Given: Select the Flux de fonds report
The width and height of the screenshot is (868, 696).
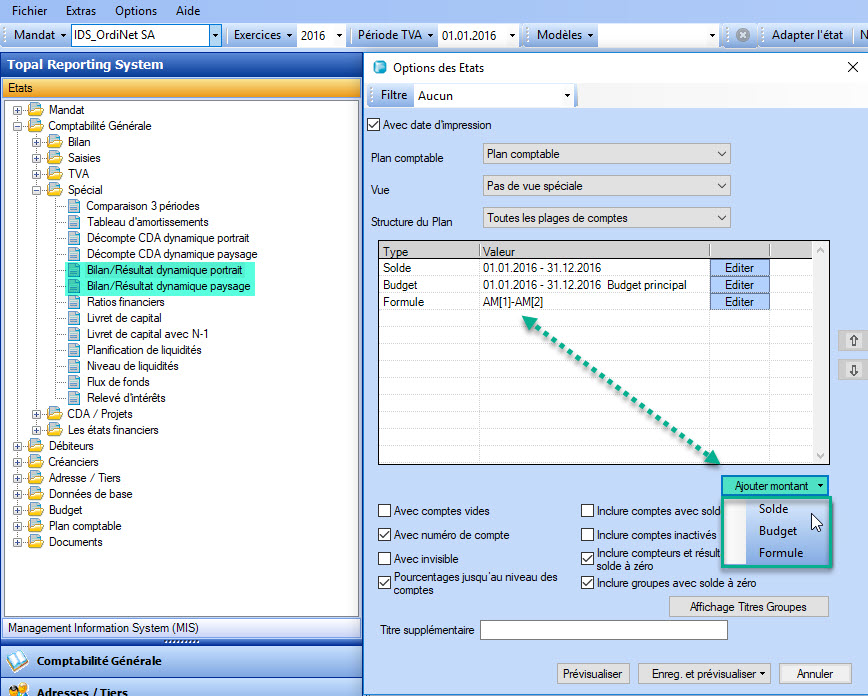Looking at the screenshot, I should point(118,382).
